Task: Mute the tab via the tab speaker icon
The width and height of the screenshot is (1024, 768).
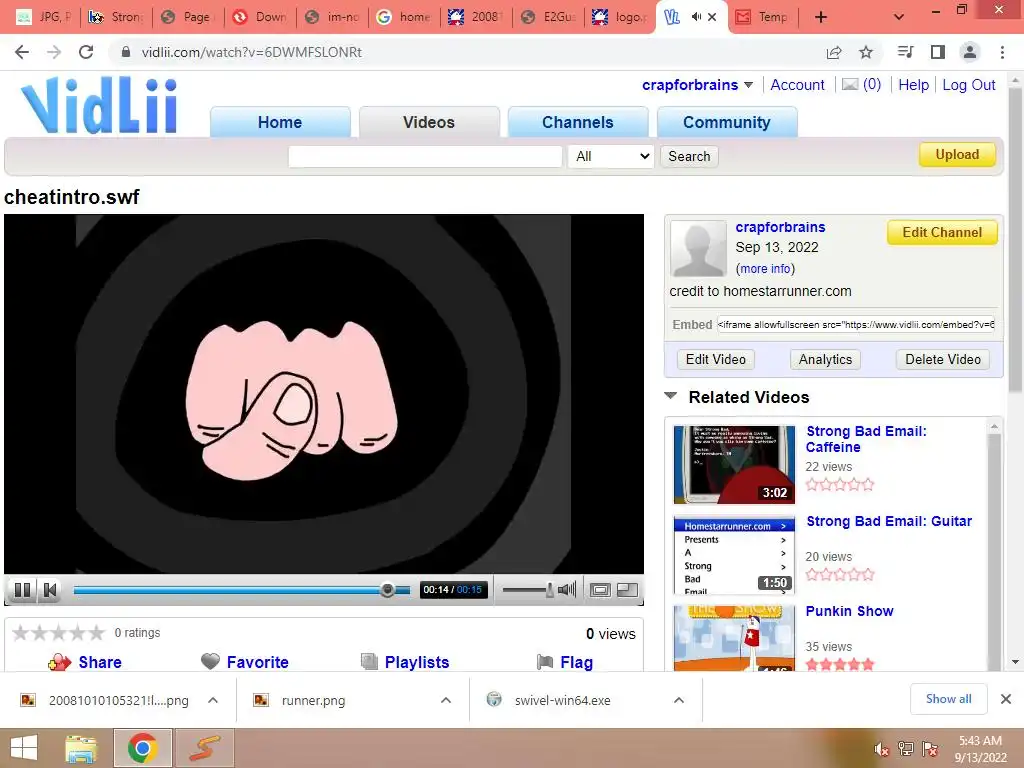Action: [696, 17]
